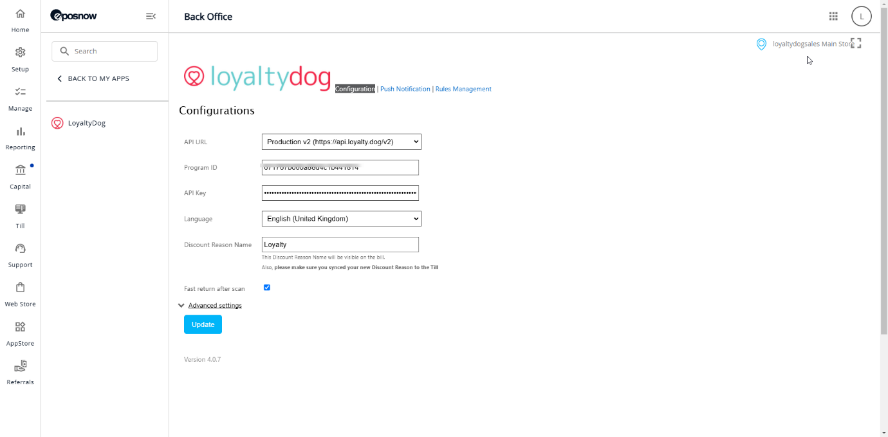
Task: Open the user profile avatar L
Action: 861,16
